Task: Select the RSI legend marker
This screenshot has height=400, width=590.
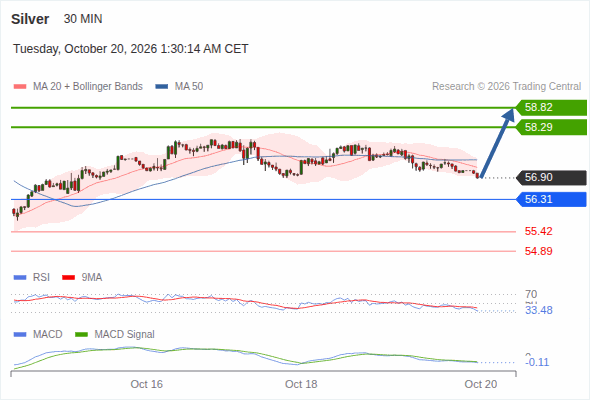Action: tap(20, 278)
